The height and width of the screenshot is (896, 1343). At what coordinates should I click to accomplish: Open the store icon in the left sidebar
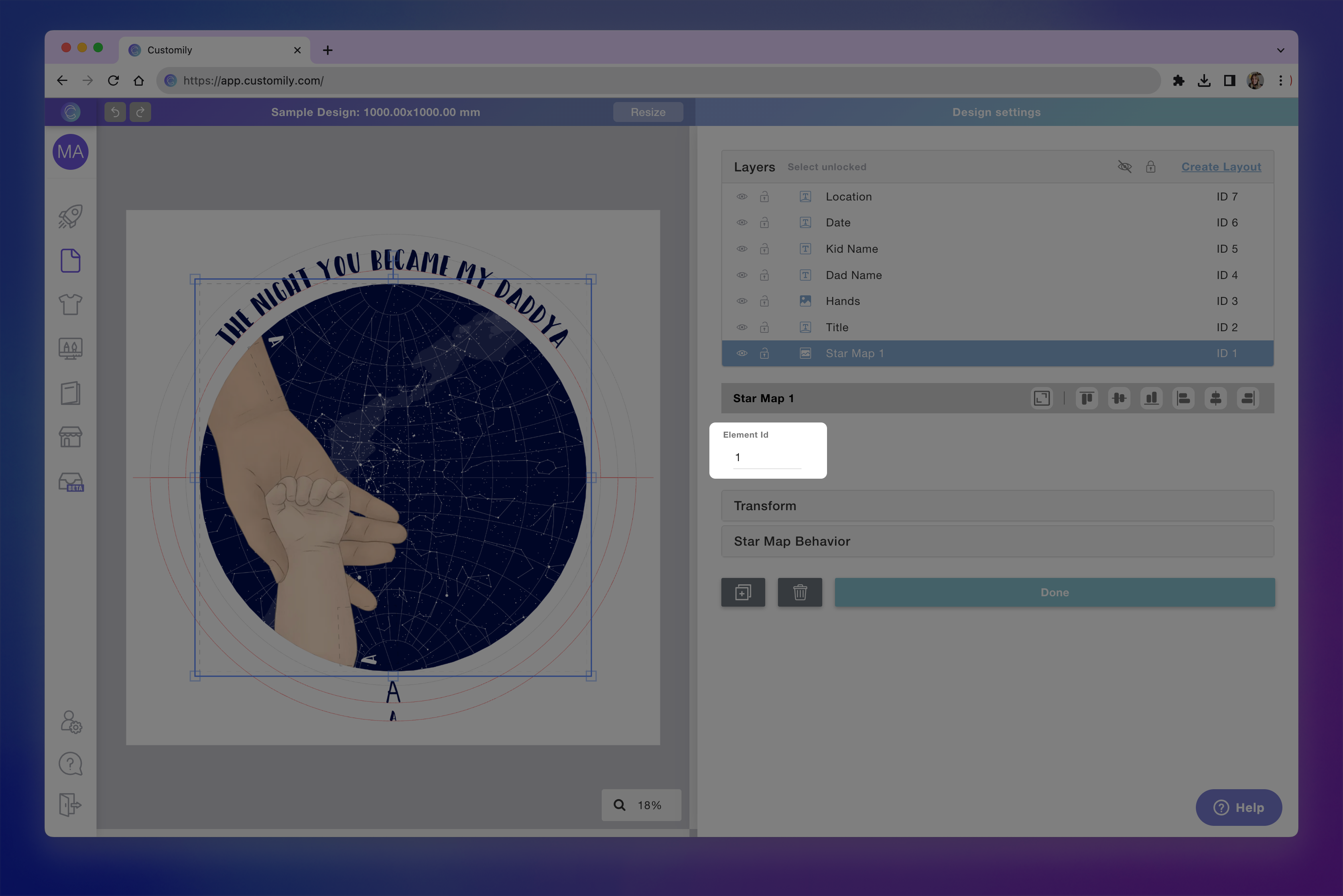pyautogui.click(x=70, y=437)
